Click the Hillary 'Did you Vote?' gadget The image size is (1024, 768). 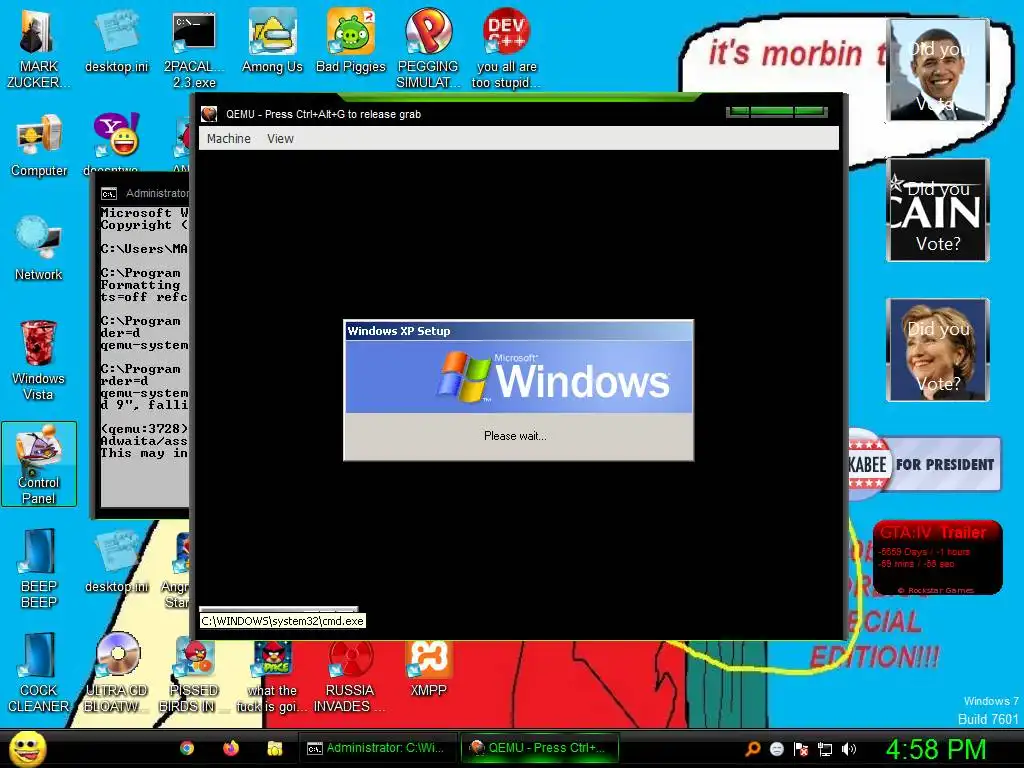click(x=937, y=349)
